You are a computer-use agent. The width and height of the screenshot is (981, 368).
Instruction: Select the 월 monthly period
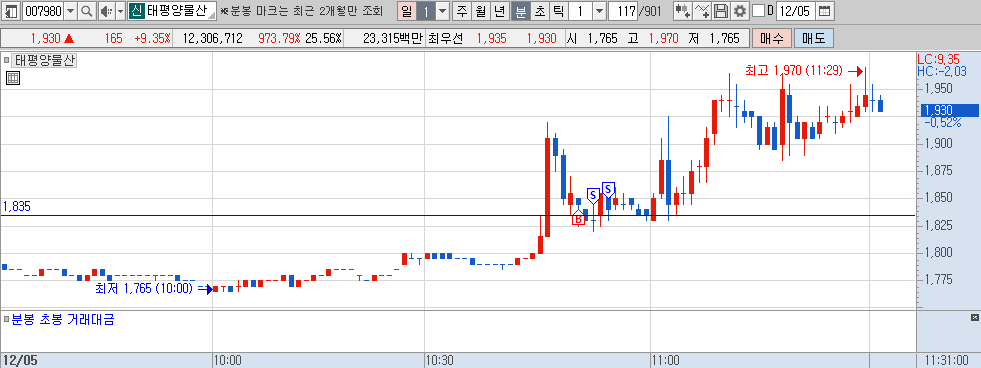tap(480, 11)
